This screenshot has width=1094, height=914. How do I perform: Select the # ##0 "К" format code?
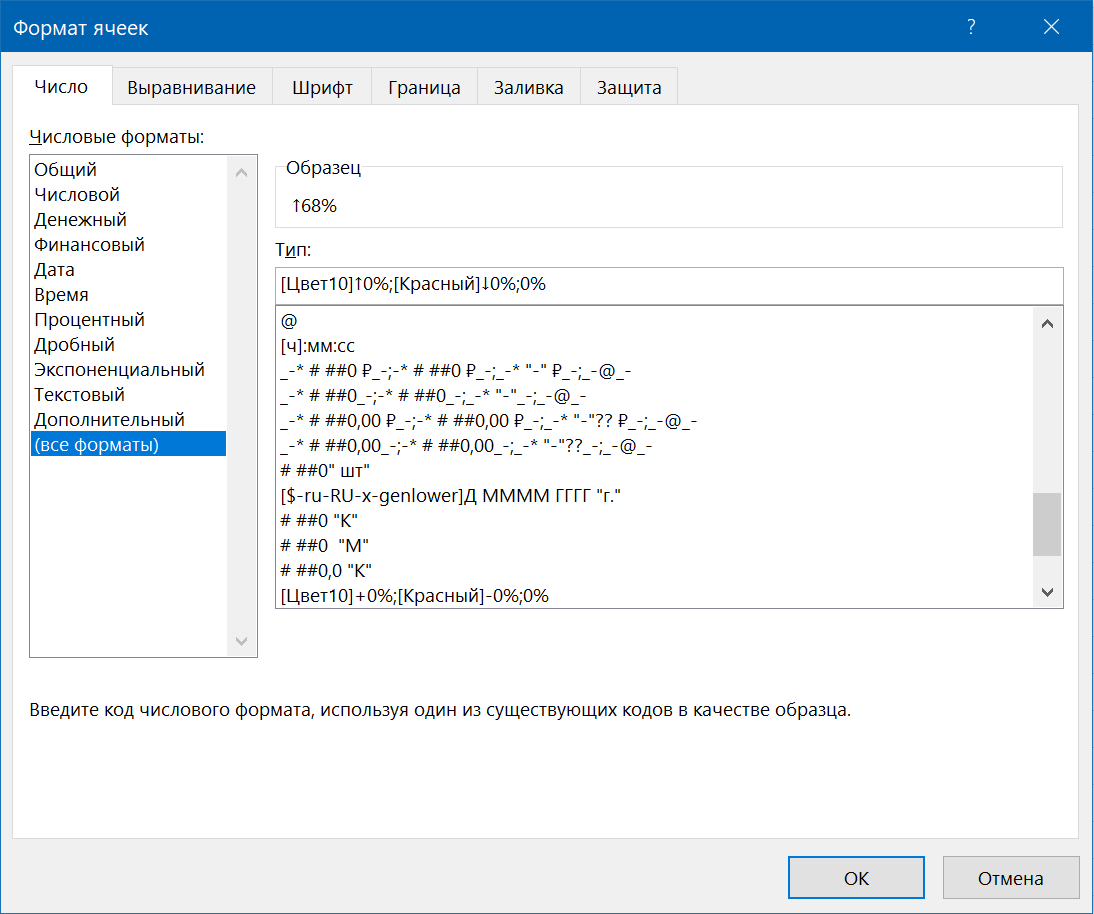[654, 521]
